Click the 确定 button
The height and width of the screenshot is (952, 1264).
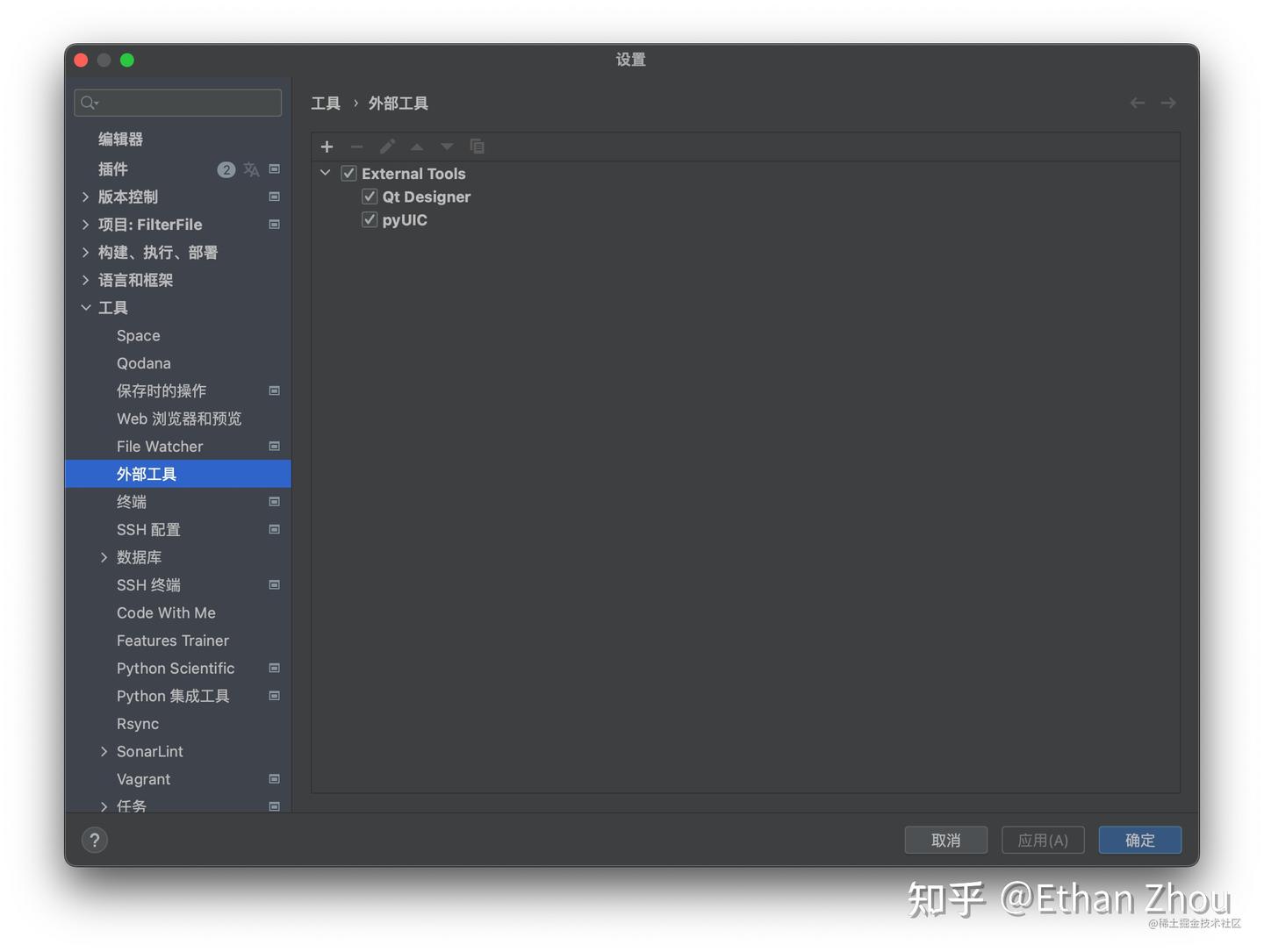coord(1139,840)
